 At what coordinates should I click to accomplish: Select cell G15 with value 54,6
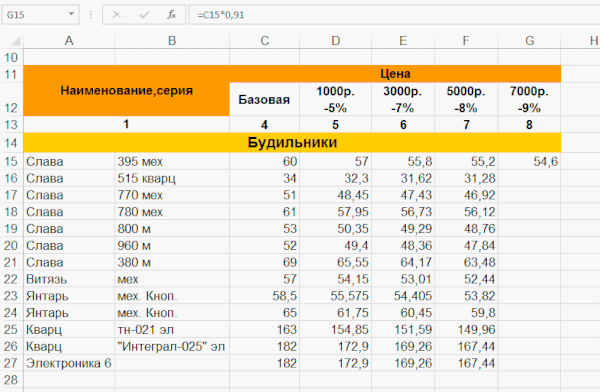pos(530,161)
